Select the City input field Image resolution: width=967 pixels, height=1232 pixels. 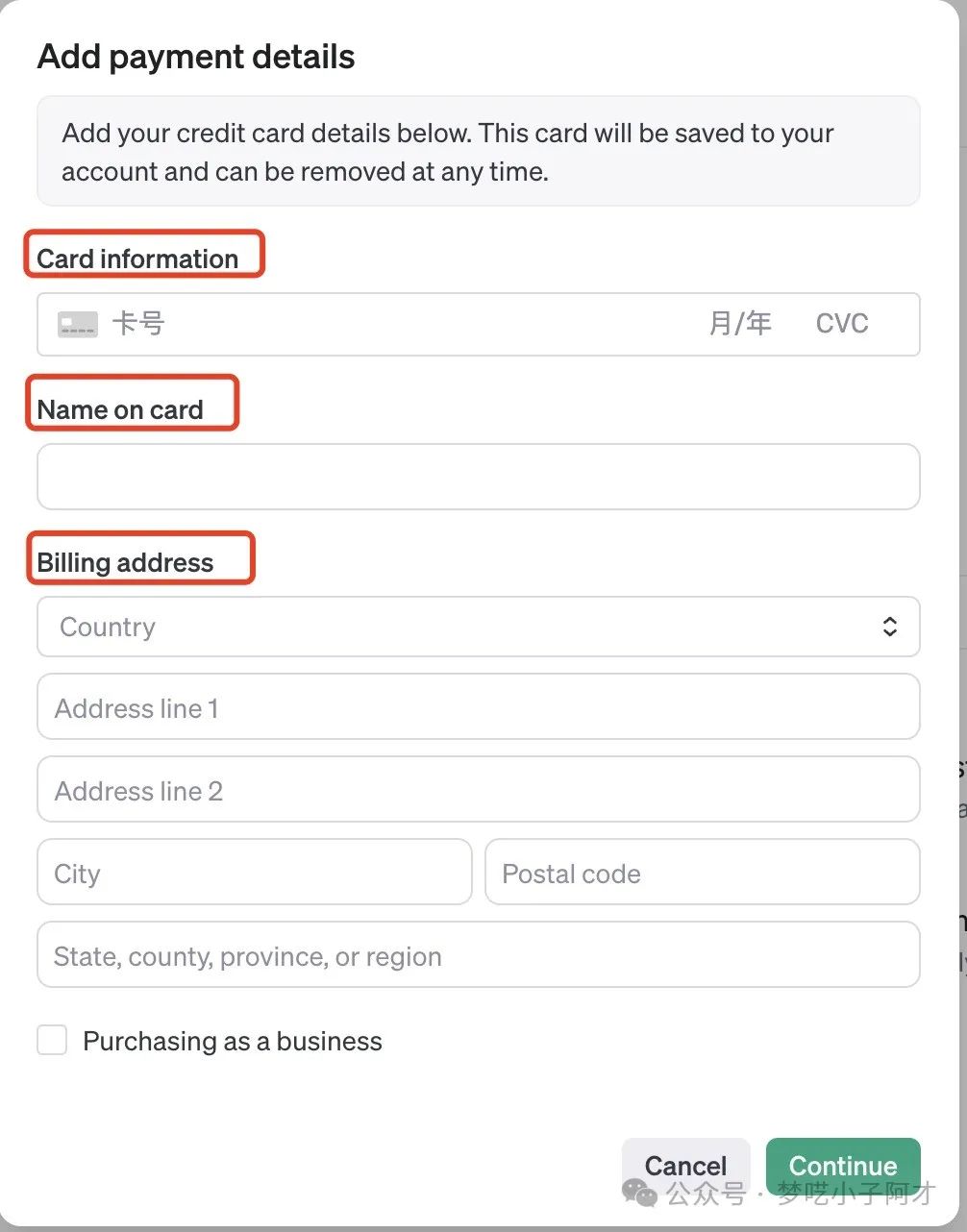coord(254,874)
